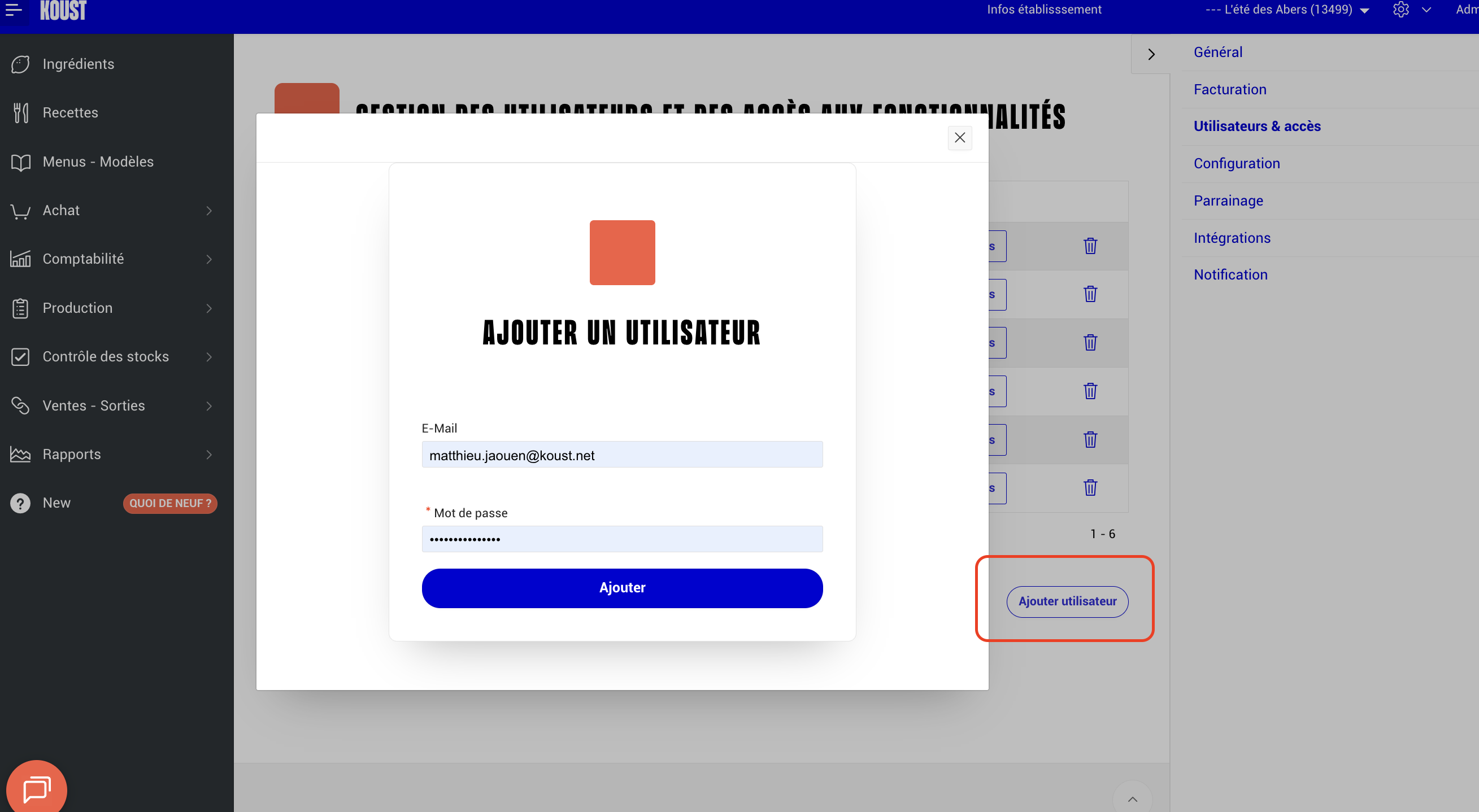This screenshot has width=1479, height=812.
Task: Expand the Achat submenu chevron
Action: [x=209, y=211]
